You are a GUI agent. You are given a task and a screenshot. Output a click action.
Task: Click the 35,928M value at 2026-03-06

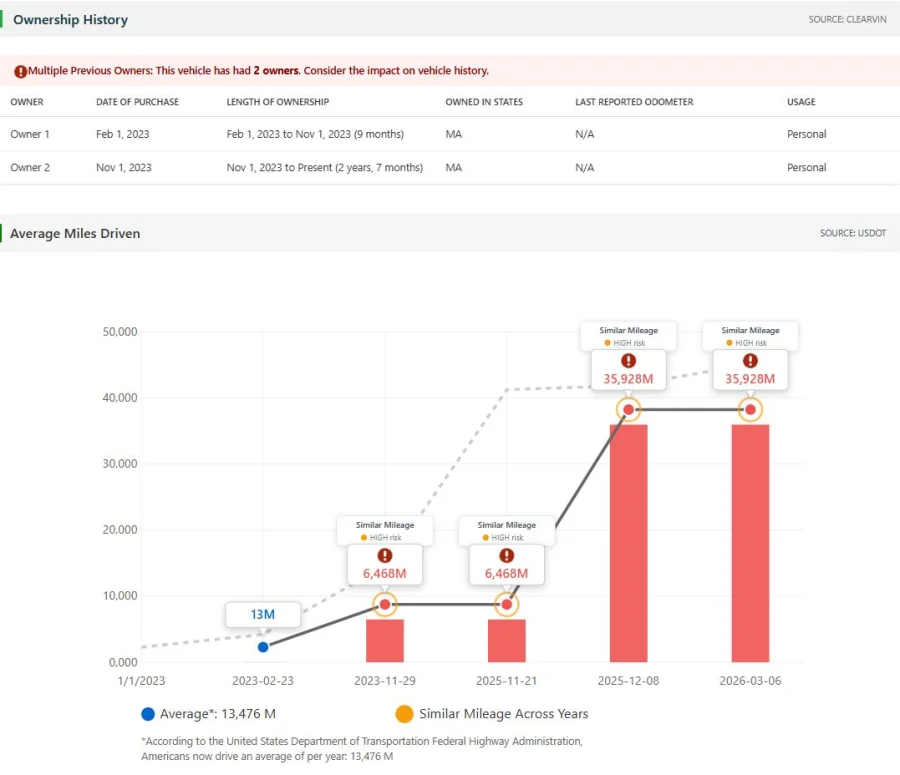[750, 379]
